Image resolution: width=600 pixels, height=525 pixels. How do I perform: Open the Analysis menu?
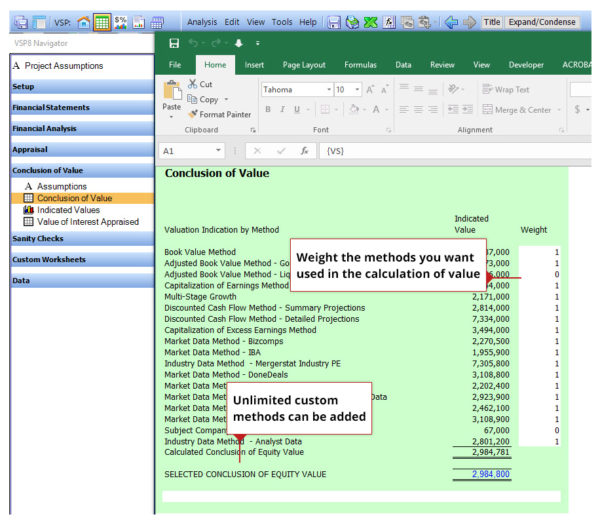(201, 21)
